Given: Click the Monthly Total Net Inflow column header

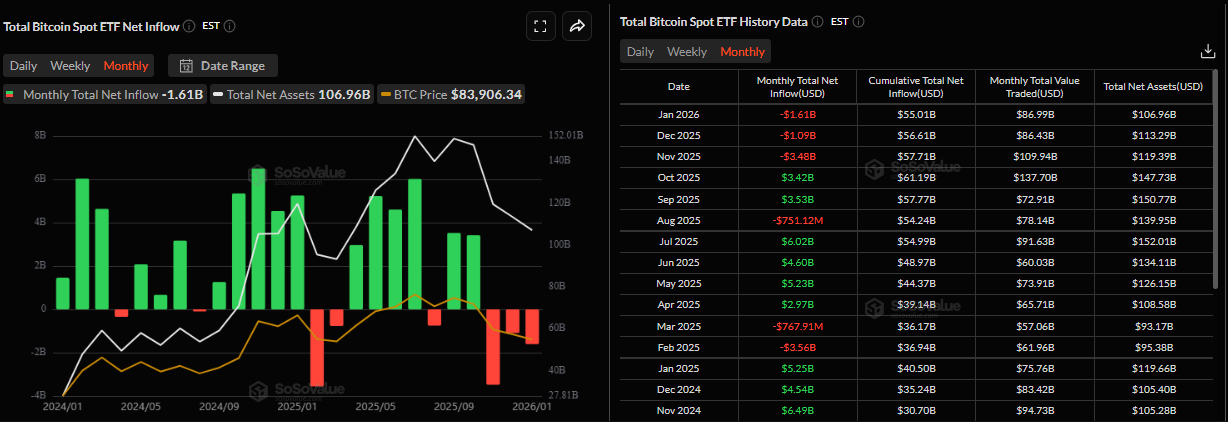Looking at the screenshot, I should [797, 87].
